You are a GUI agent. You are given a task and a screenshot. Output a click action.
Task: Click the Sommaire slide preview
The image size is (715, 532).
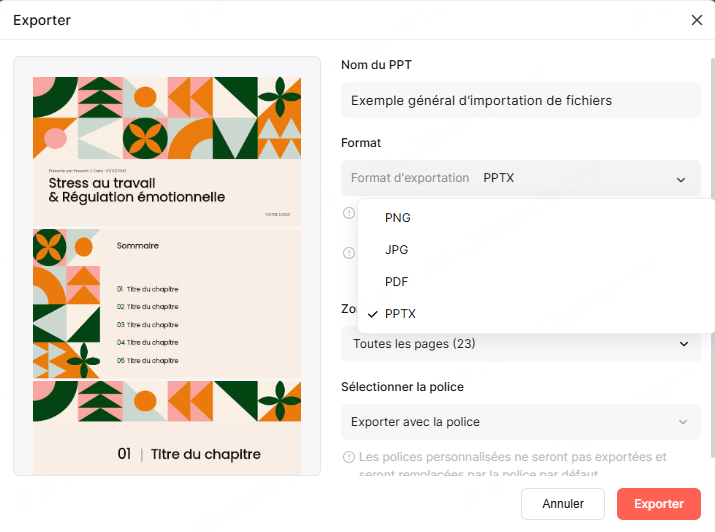pyautogui.click(x=167, y=303)
